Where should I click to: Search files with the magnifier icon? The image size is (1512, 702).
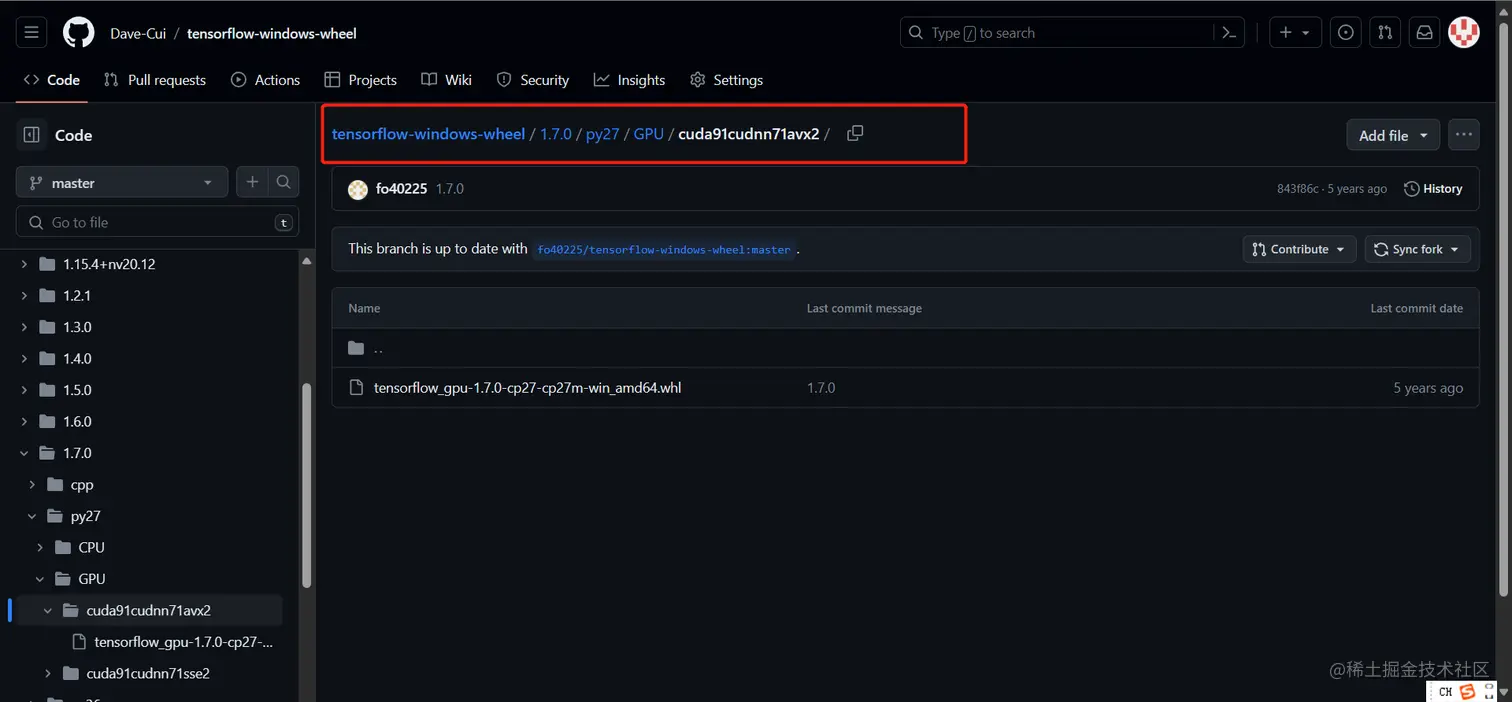tap(284, 182)
